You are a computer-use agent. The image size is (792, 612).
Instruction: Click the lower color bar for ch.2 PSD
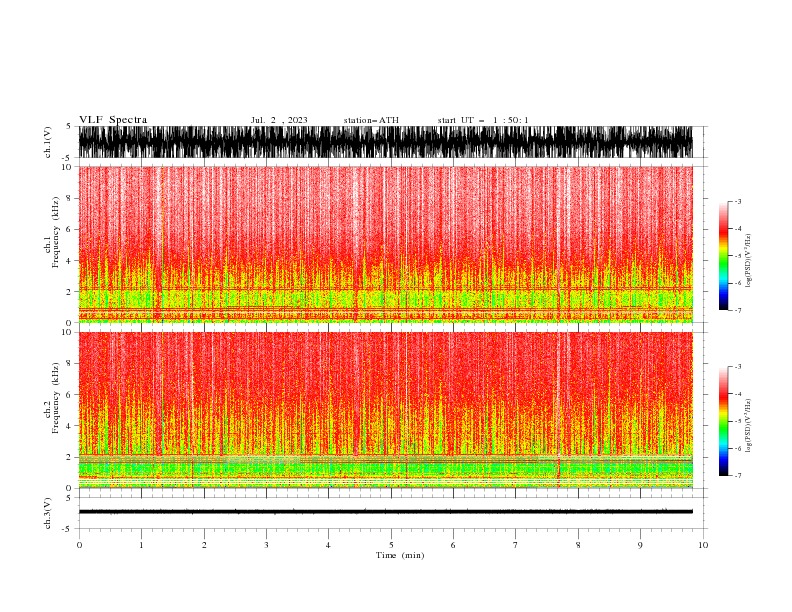point(724,421)
